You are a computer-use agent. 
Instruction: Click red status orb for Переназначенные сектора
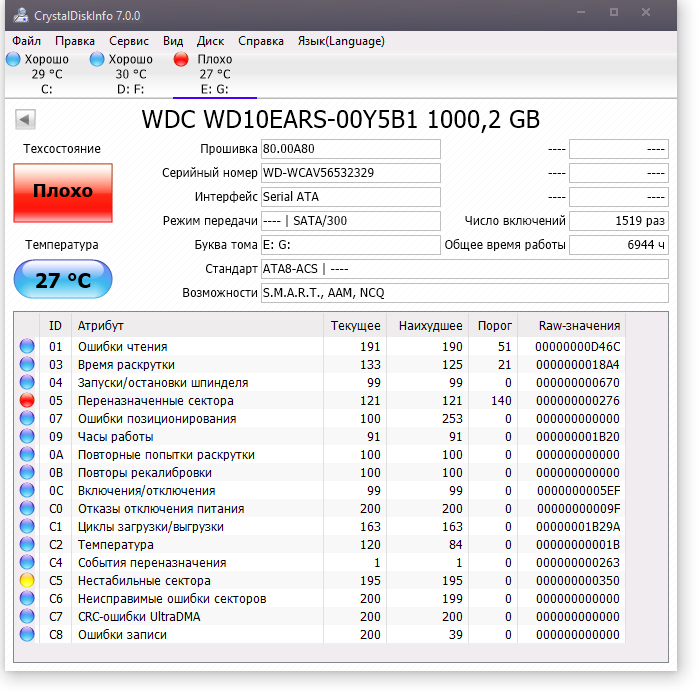pyautogui.click(x=27, y=401)
